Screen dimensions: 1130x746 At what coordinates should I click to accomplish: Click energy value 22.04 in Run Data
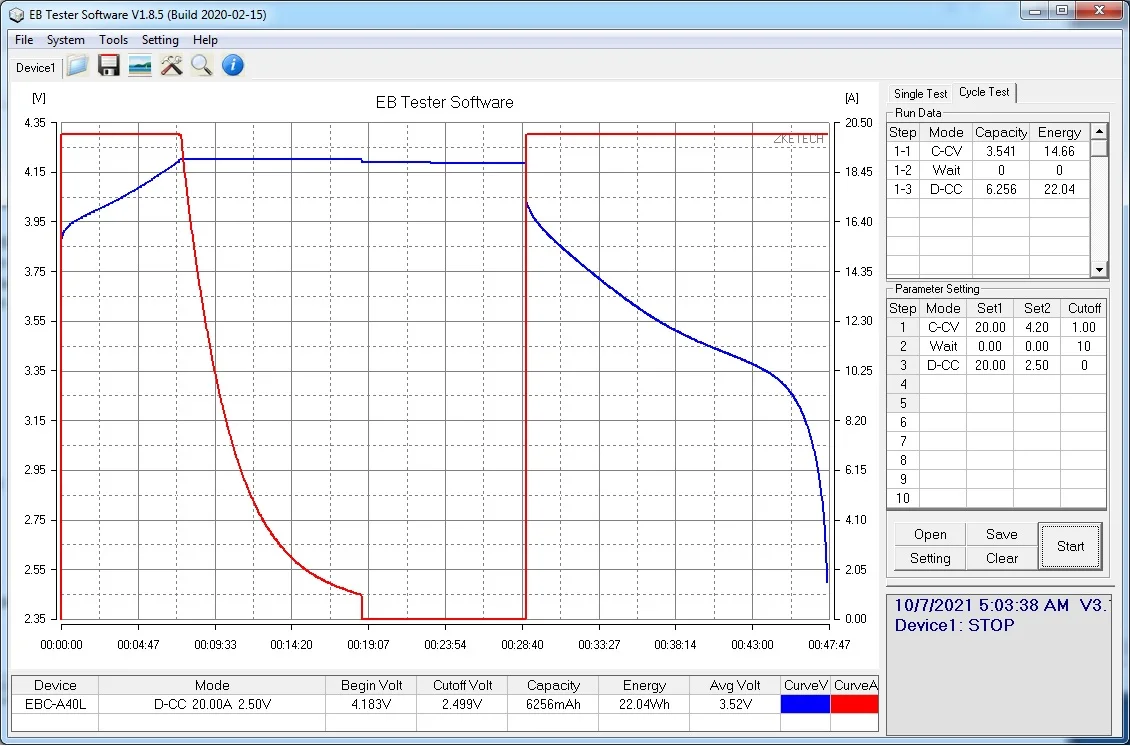pyautogui.click(x=1059, y=189)
